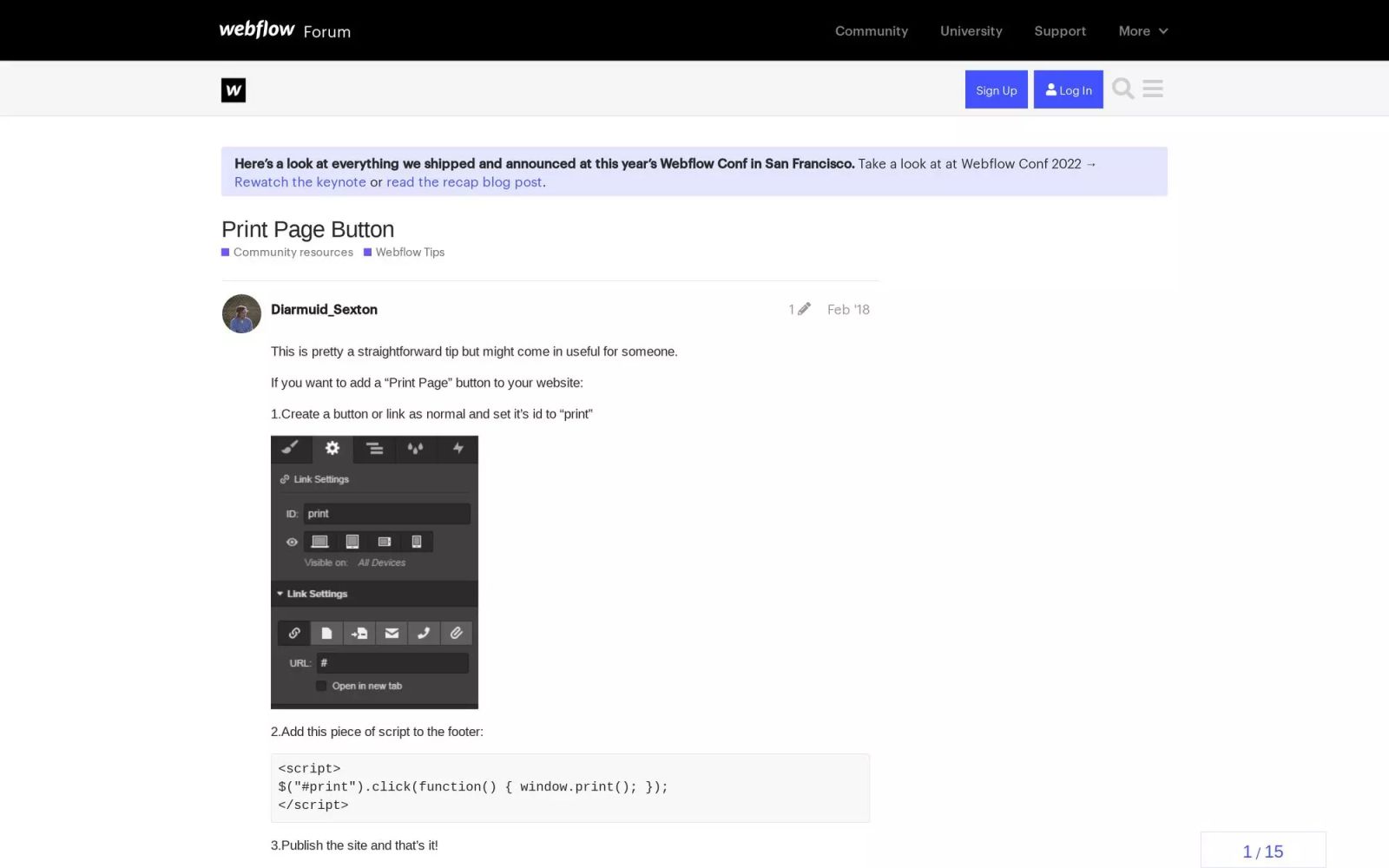Click the Visible on: All Devices text

pyautogui.click(x=354, y=562)
